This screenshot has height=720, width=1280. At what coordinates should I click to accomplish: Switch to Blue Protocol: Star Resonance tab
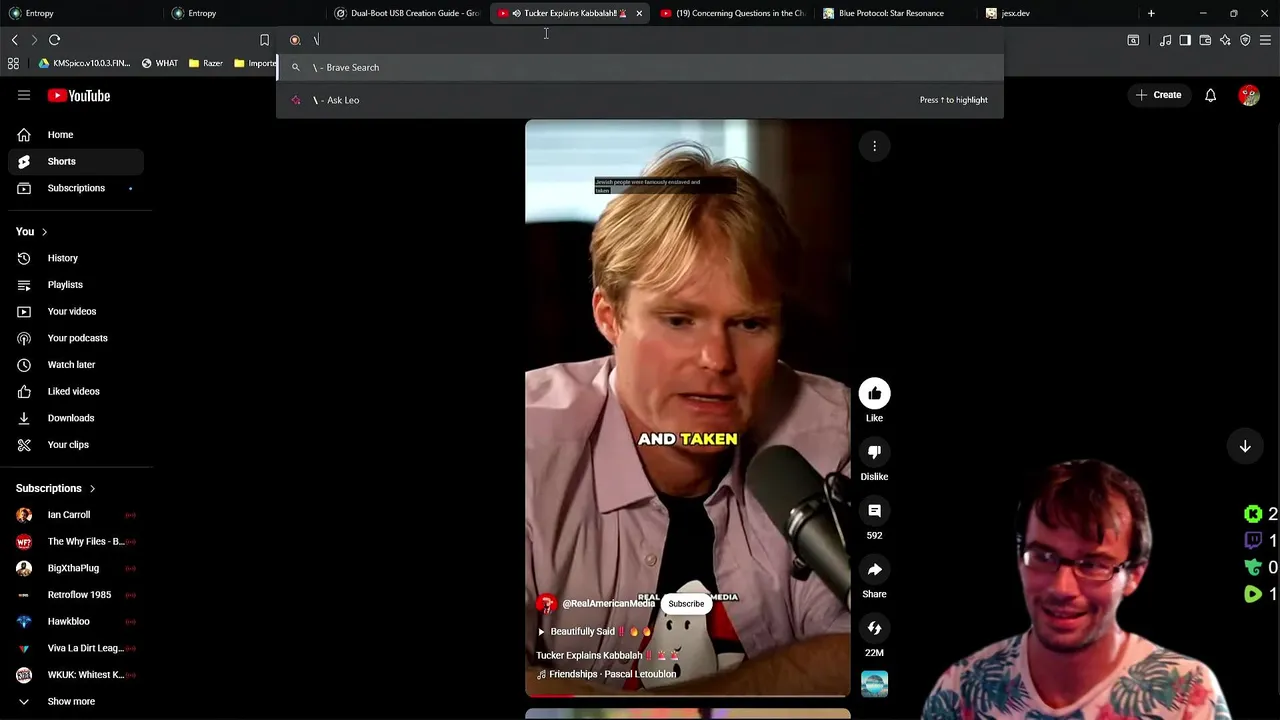coord(894,13)
